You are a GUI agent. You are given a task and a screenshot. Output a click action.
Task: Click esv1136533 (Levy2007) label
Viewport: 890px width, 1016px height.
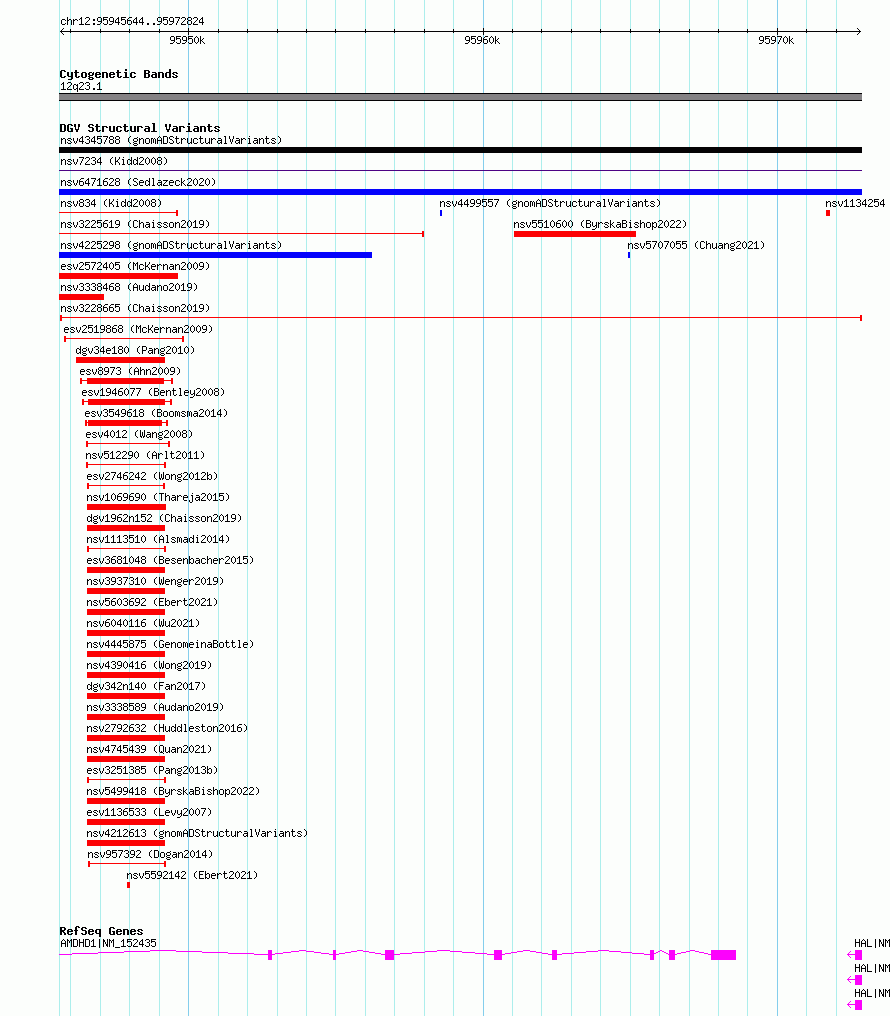pyautogui.click(x=149, y=812)
